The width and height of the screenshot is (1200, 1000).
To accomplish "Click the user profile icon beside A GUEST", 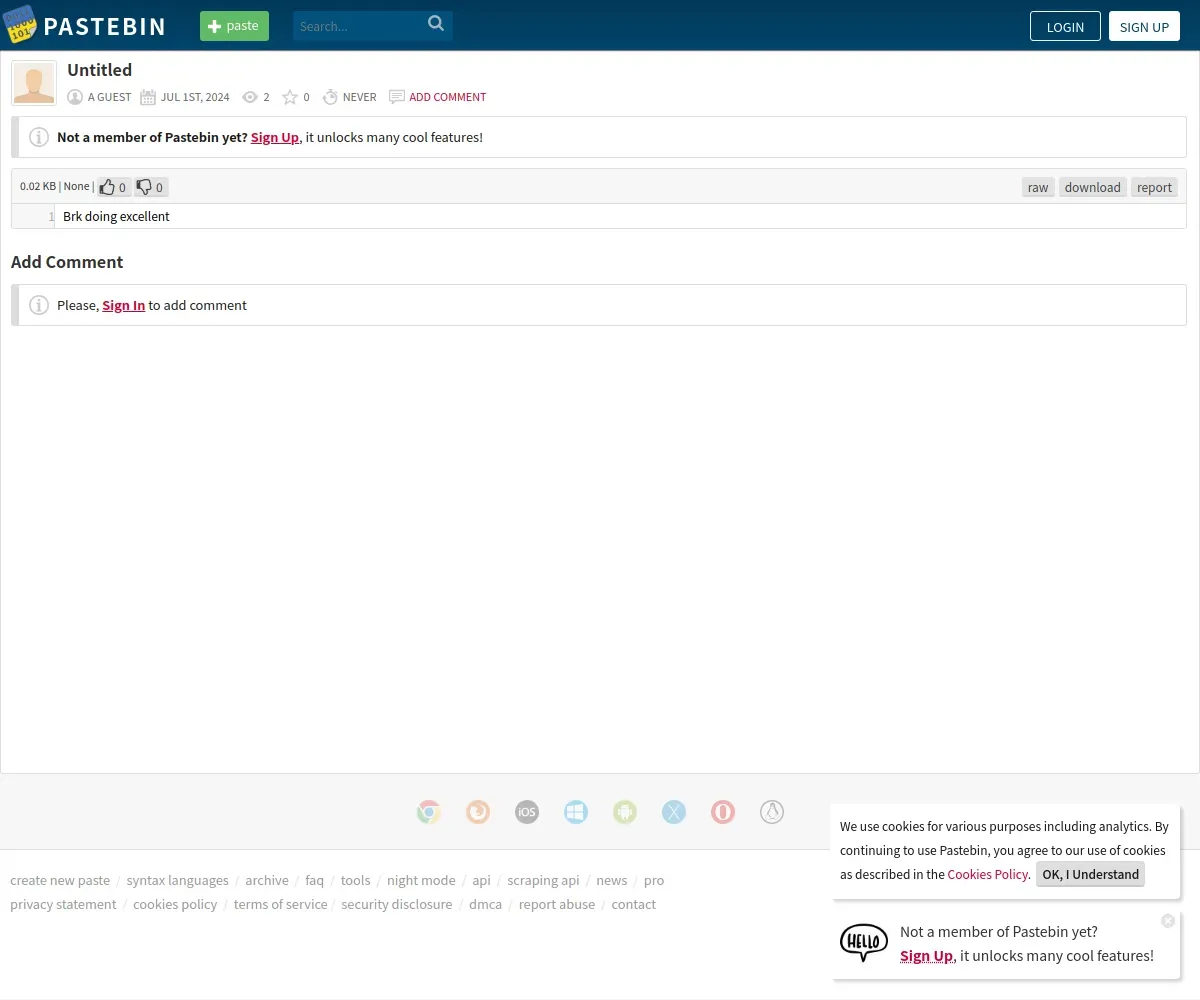I will [x=75, y=97].
